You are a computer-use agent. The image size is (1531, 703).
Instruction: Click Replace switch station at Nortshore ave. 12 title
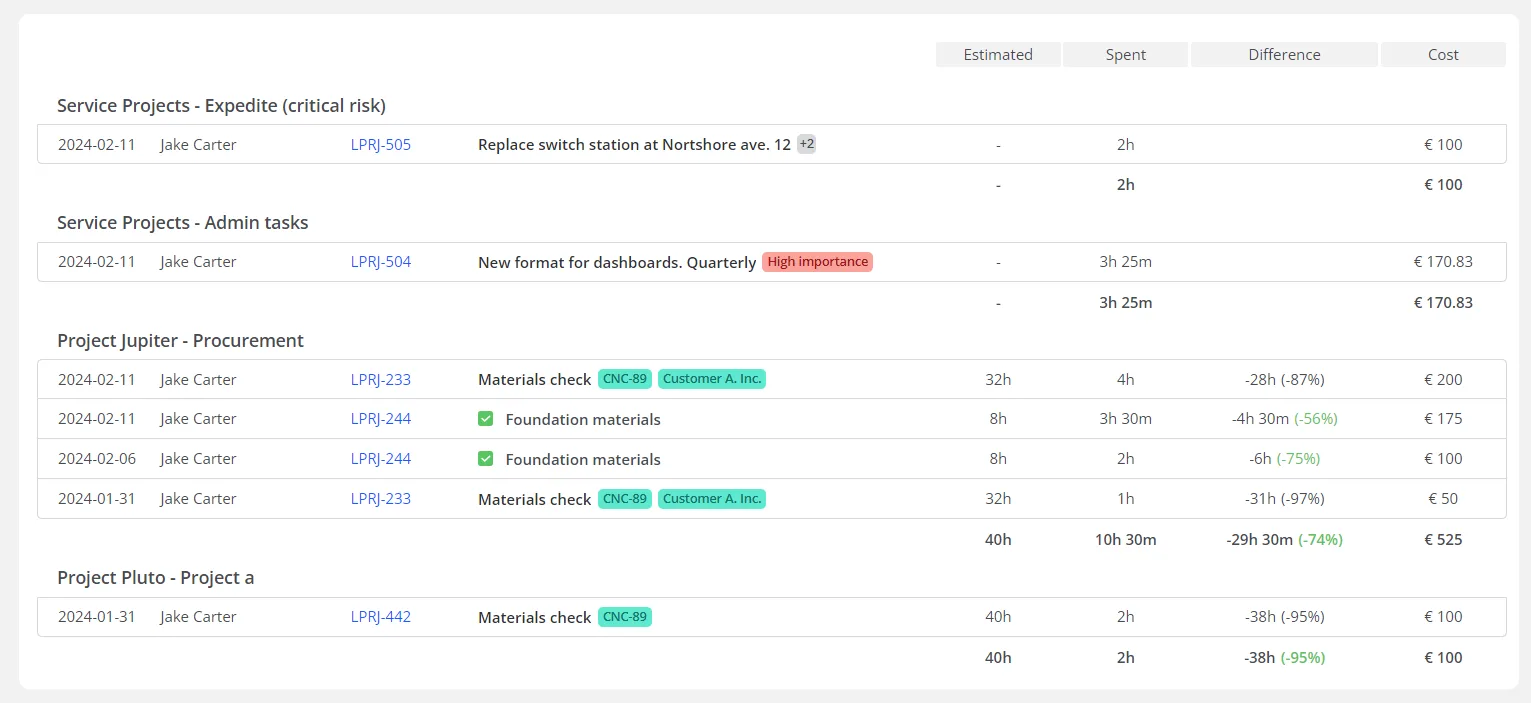click(x=634, y=144)
